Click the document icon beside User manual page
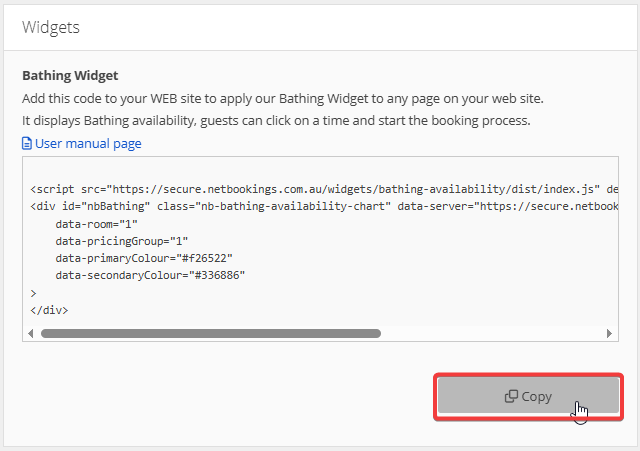Viewport: 640px width, 451px height. [27, 144]
